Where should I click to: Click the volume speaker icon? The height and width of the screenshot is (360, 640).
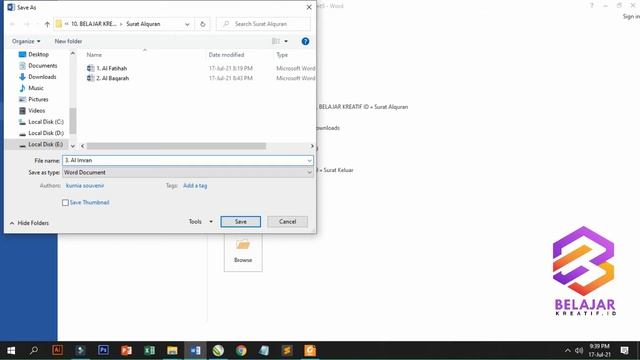579,351
